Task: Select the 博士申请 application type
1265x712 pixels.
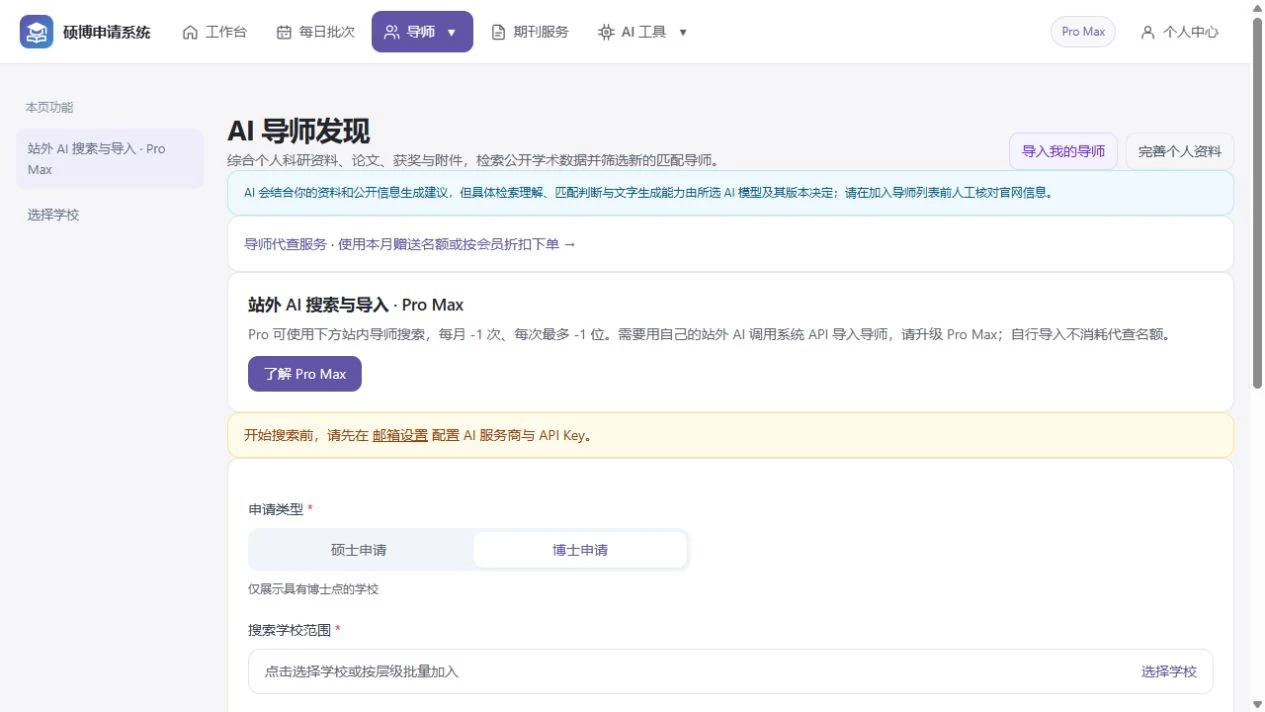Action: [580, 550]
